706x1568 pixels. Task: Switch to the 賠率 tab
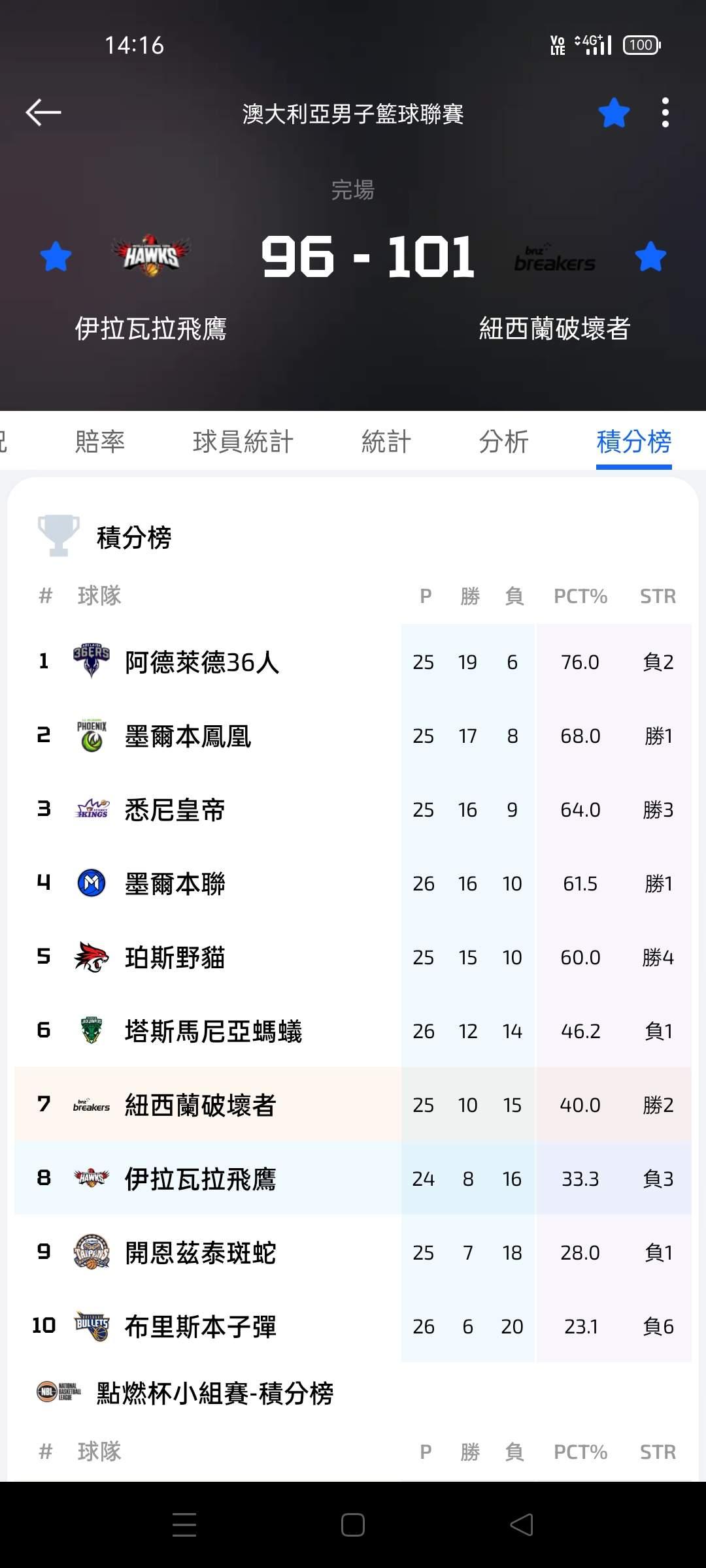tap(100, 442)
